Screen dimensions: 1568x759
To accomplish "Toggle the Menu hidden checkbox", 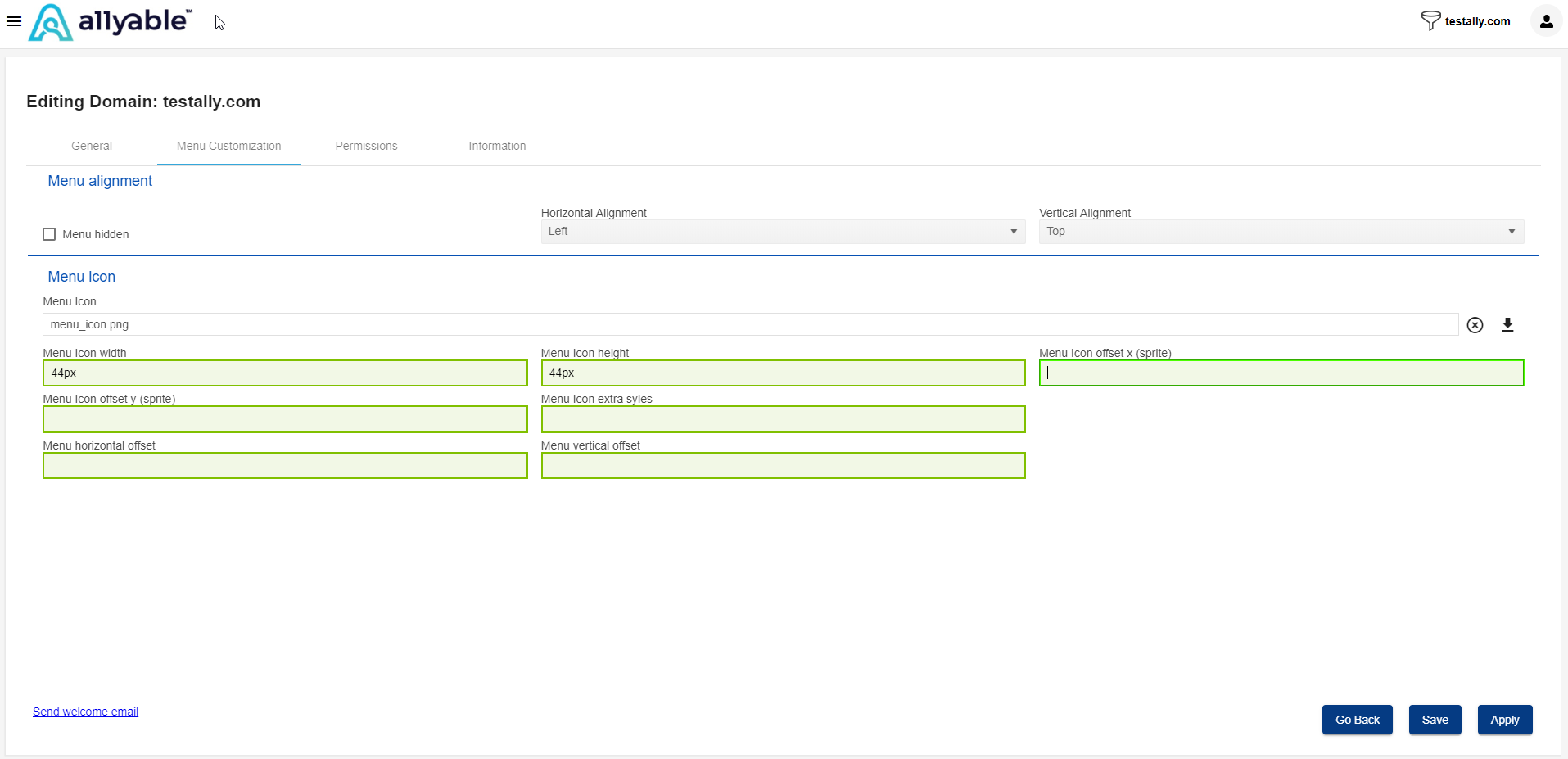I will click(49, 234).
